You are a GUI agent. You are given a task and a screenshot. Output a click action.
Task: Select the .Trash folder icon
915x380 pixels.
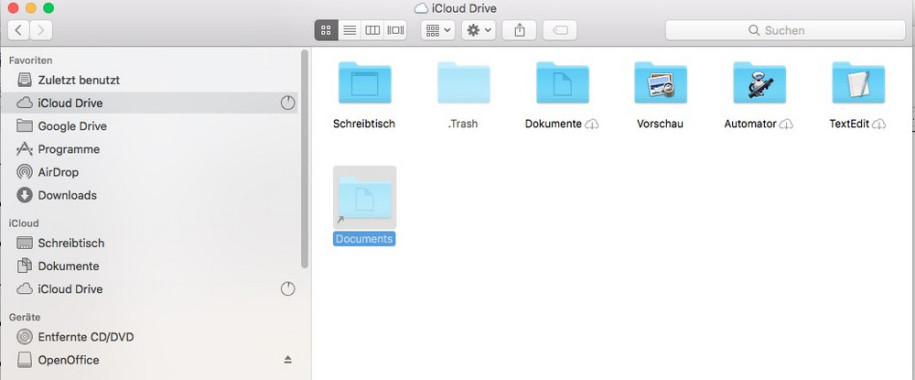pyautogui.click(x=463, y=82)
